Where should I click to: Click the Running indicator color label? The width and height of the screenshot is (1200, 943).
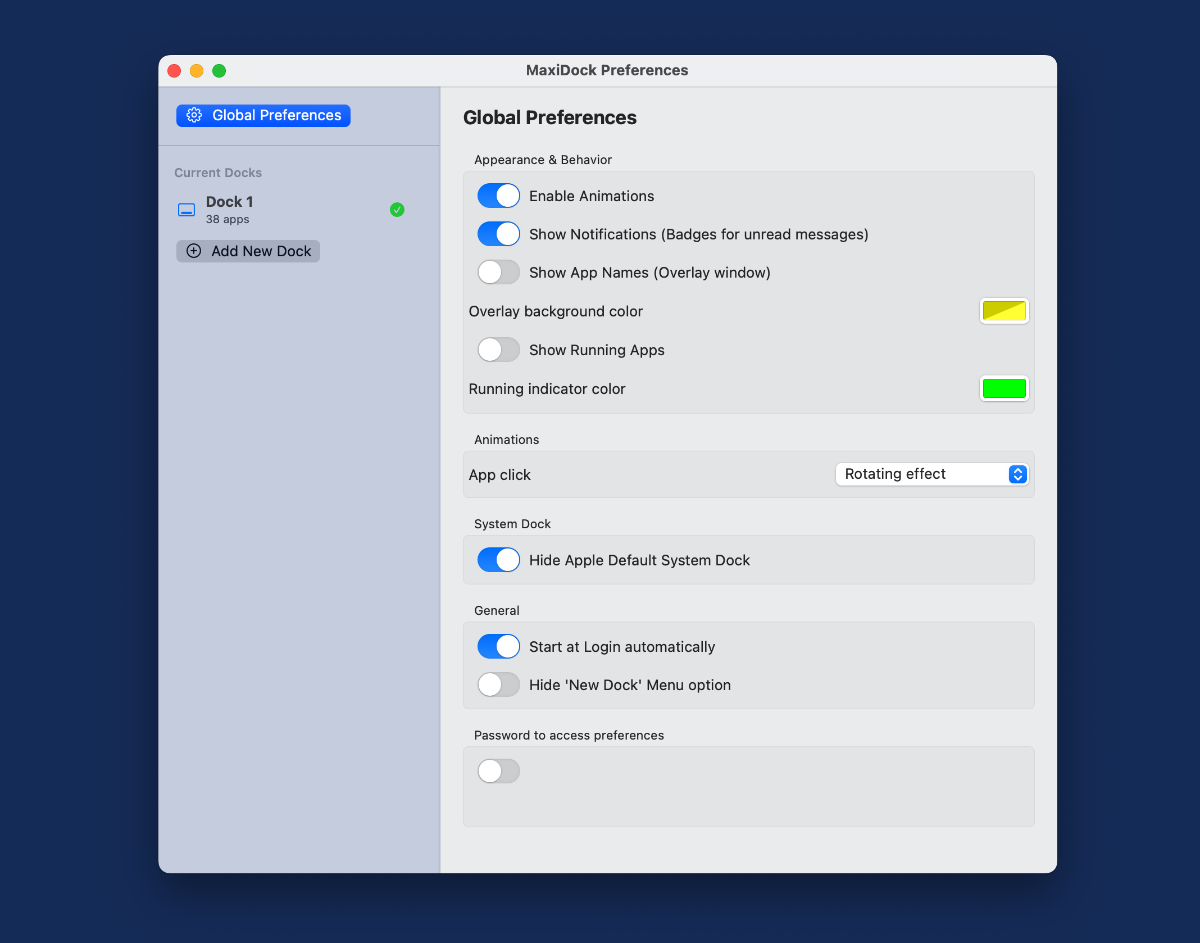coord(547,389)
